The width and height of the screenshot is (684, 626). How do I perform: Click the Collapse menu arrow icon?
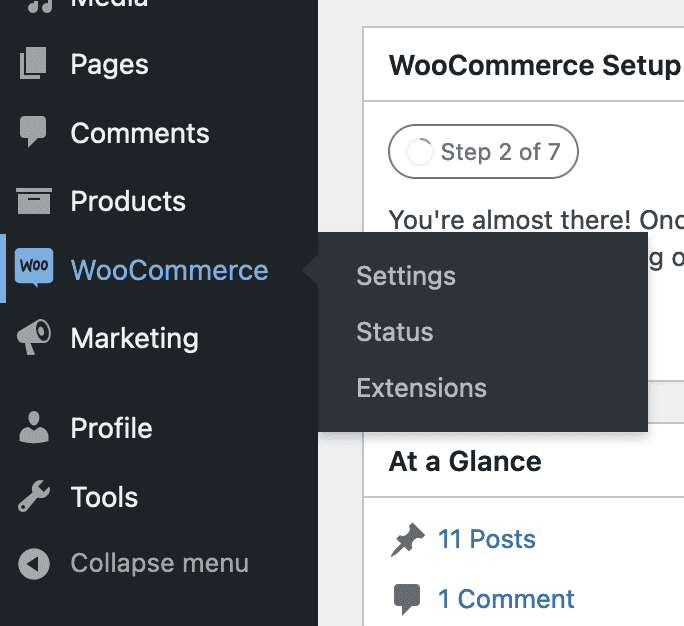33,564
